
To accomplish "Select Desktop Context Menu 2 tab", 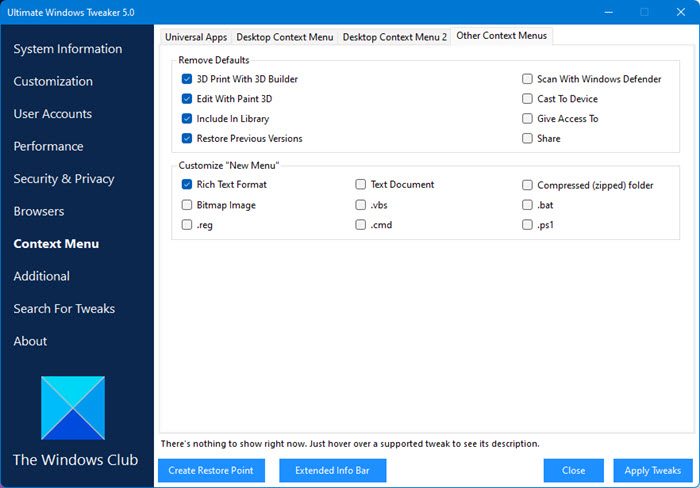I will point(394,37).
